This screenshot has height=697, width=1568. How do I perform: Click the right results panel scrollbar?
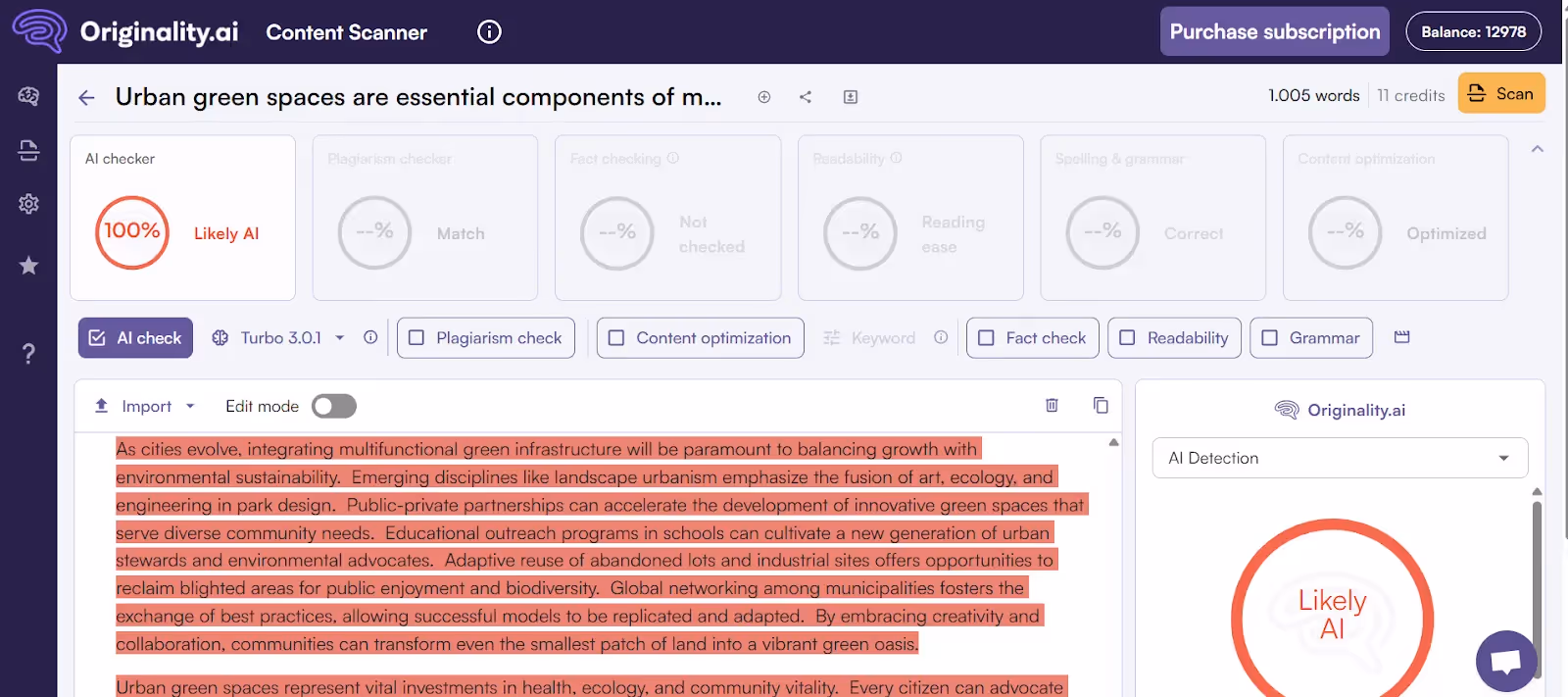coord(1537,588)
